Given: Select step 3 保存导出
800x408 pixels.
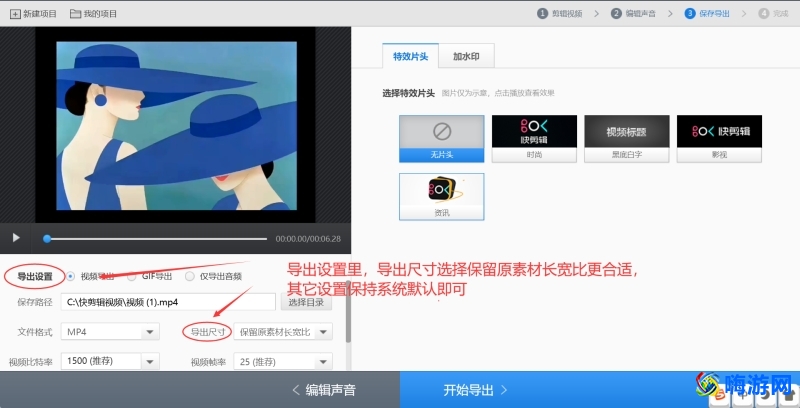Looking at the screenshot, I should point(707,14).
